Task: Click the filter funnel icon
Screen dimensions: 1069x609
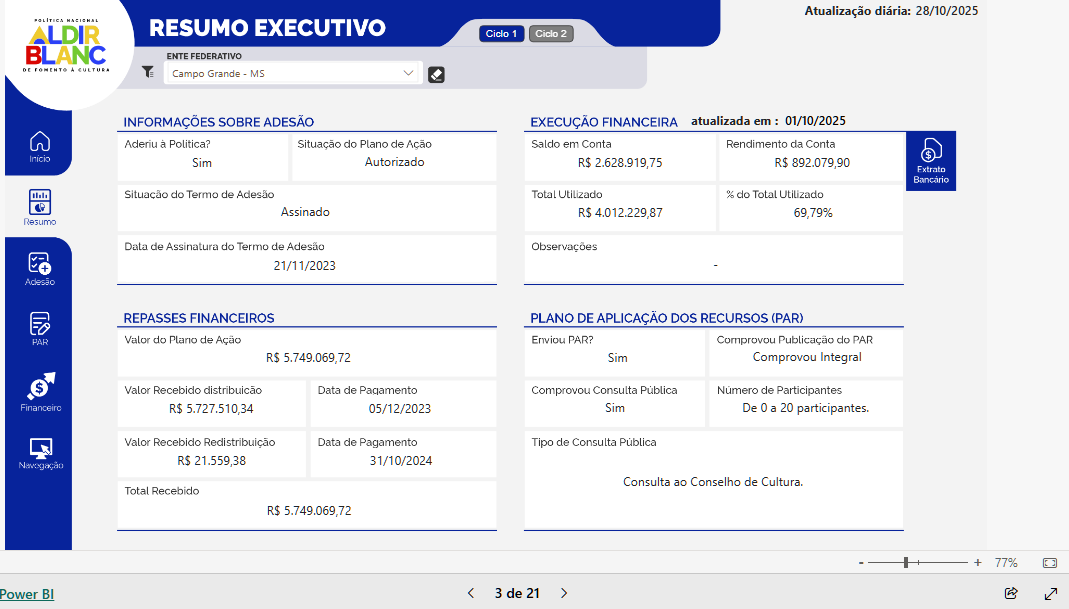Action: pyautogui.click(x=148, y=72)
